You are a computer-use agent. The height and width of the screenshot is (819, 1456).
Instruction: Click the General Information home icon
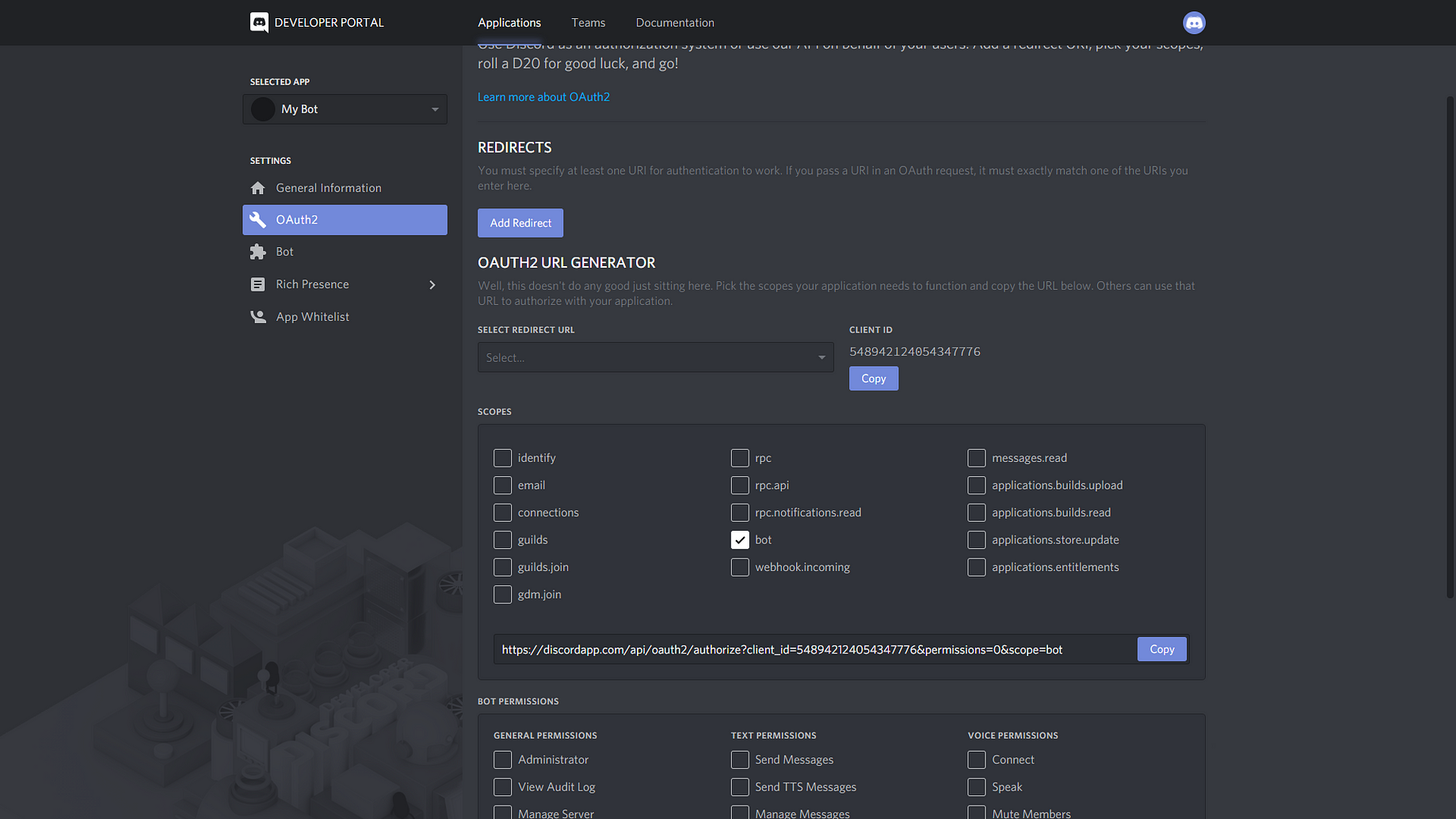click(x=257, y=188)
